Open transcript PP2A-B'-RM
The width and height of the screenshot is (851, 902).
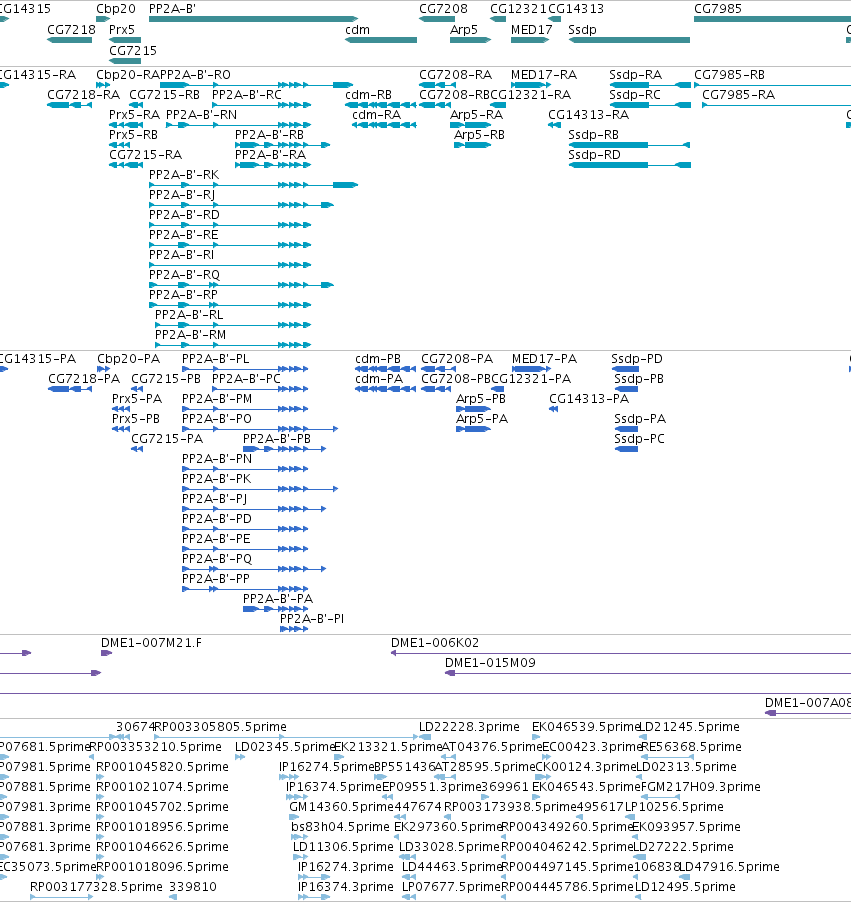click(x=190, y=334)
